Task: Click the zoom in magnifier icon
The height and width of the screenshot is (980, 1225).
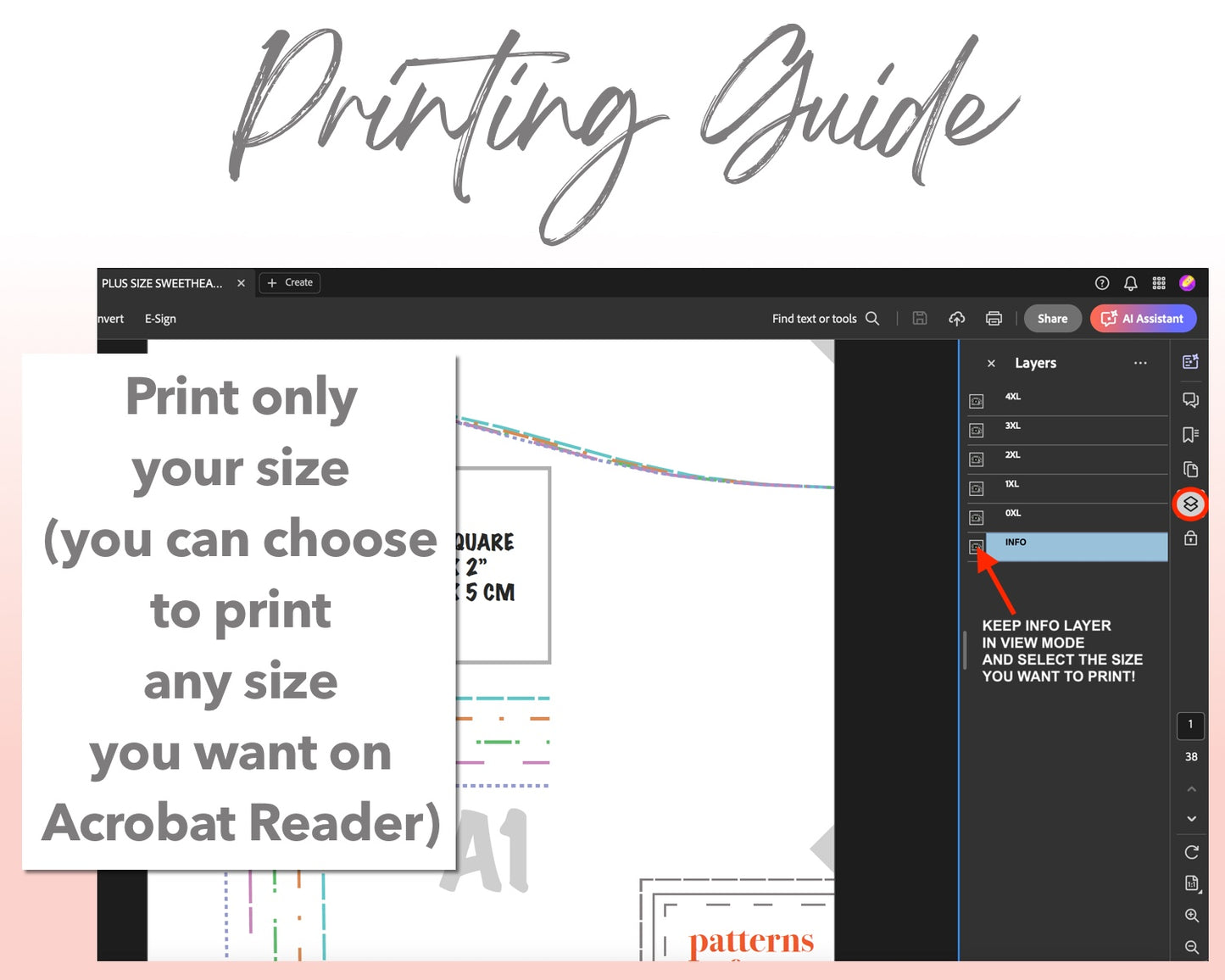Action: click(x=1191, y=916)
